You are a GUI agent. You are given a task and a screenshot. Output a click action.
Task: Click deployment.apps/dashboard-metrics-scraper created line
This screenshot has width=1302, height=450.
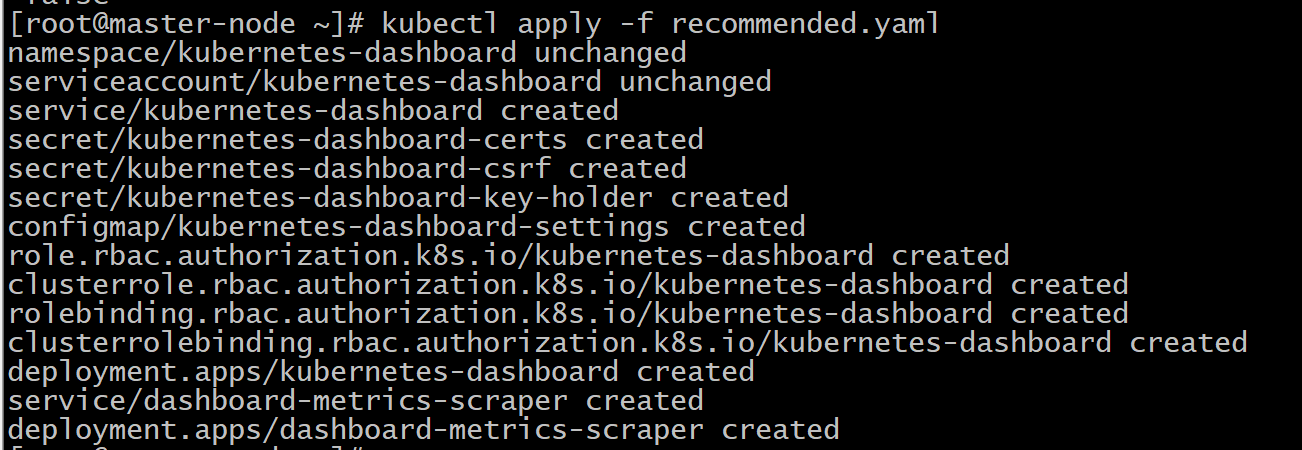(x=423, y=429)
